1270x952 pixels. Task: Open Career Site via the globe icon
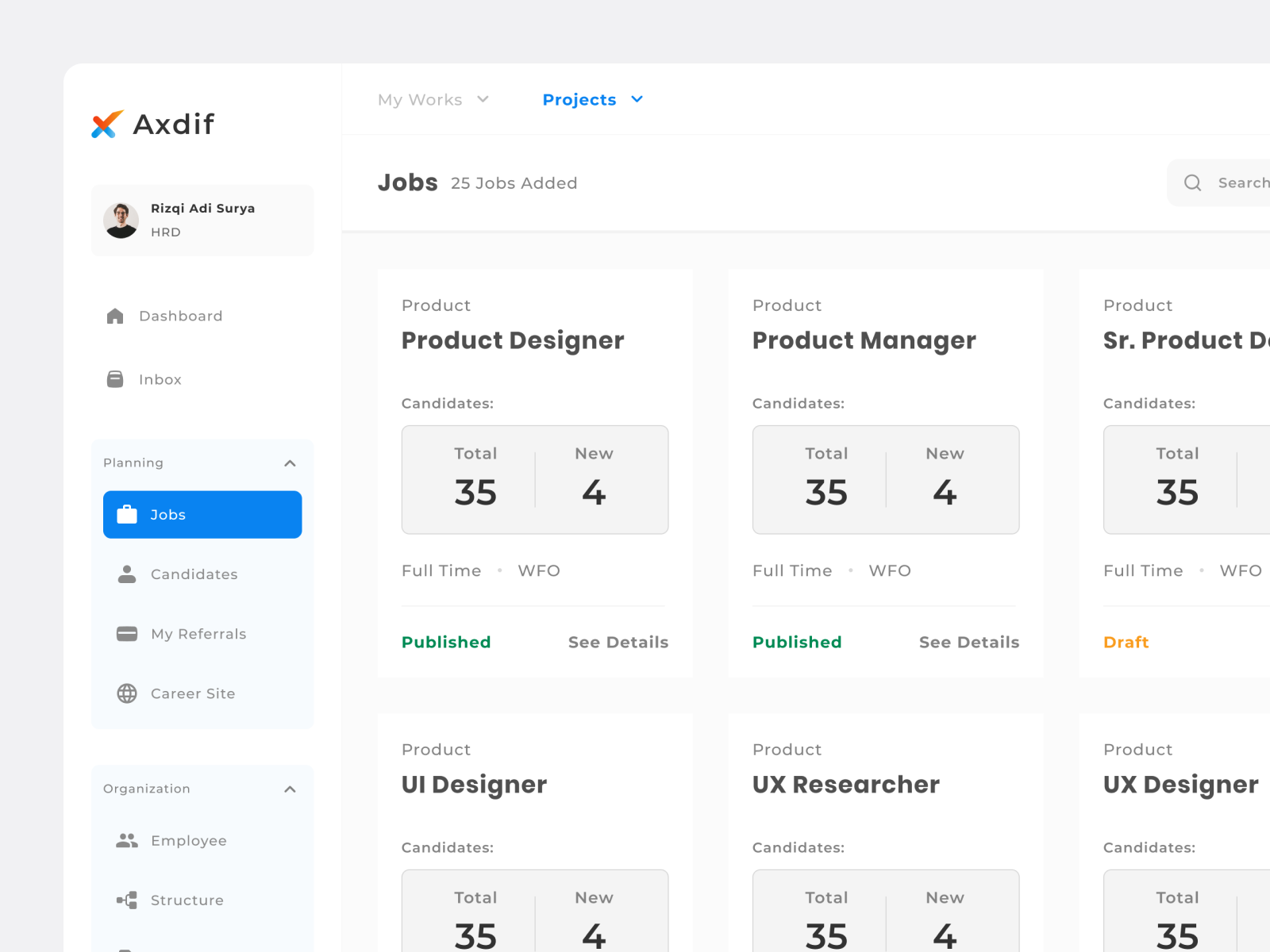[x=126, y=693]
